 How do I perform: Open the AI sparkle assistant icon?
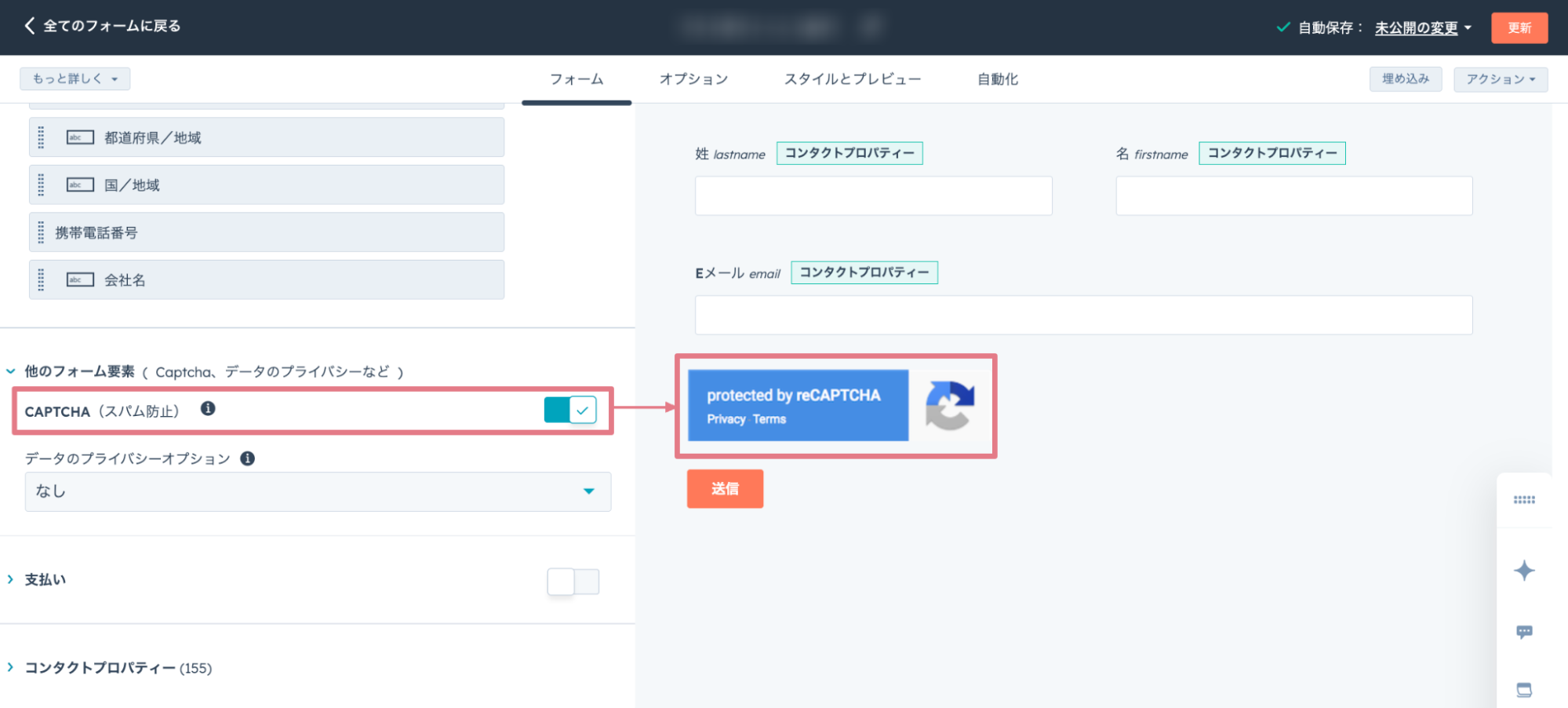point(1524,571)
